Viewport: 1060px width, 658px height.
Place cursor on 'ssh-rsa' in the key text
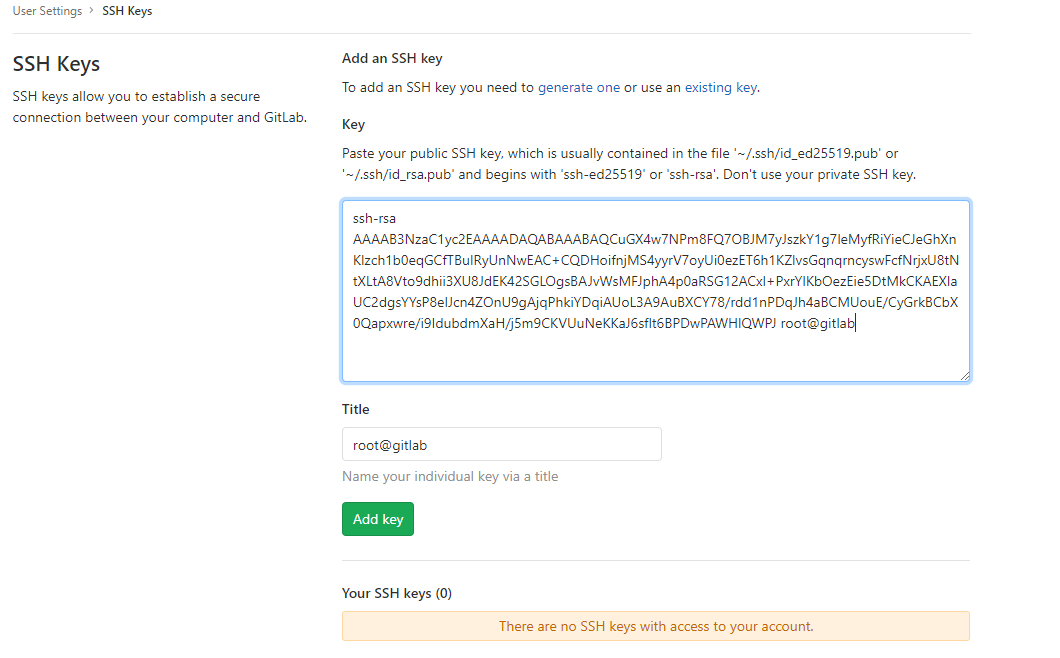[375, 218]
